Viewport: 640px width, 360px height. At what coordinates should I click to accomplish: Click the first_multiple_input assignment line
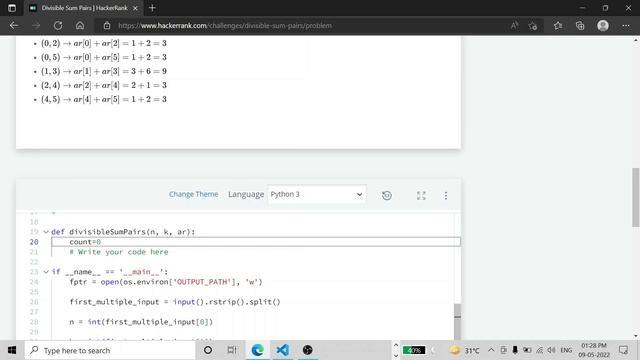[175, 302]
